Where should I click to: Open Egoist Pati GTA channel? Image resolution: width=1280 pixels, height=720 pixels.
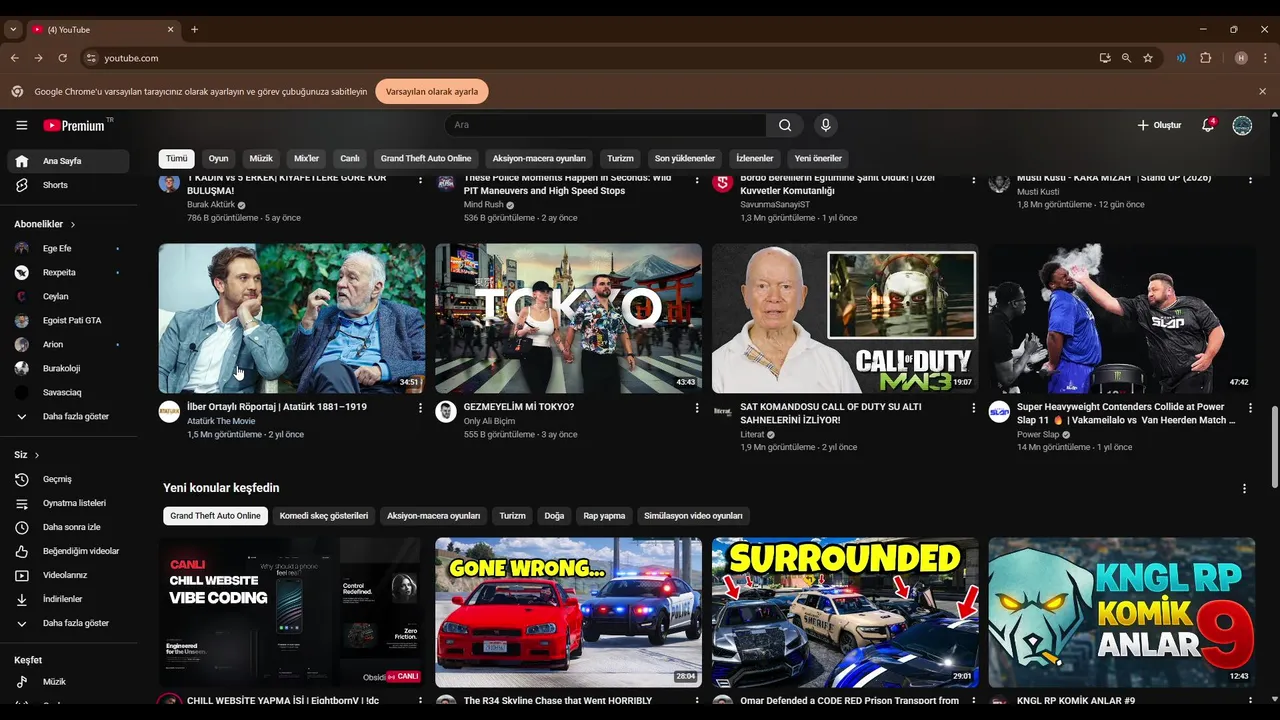tap(68, 320)
